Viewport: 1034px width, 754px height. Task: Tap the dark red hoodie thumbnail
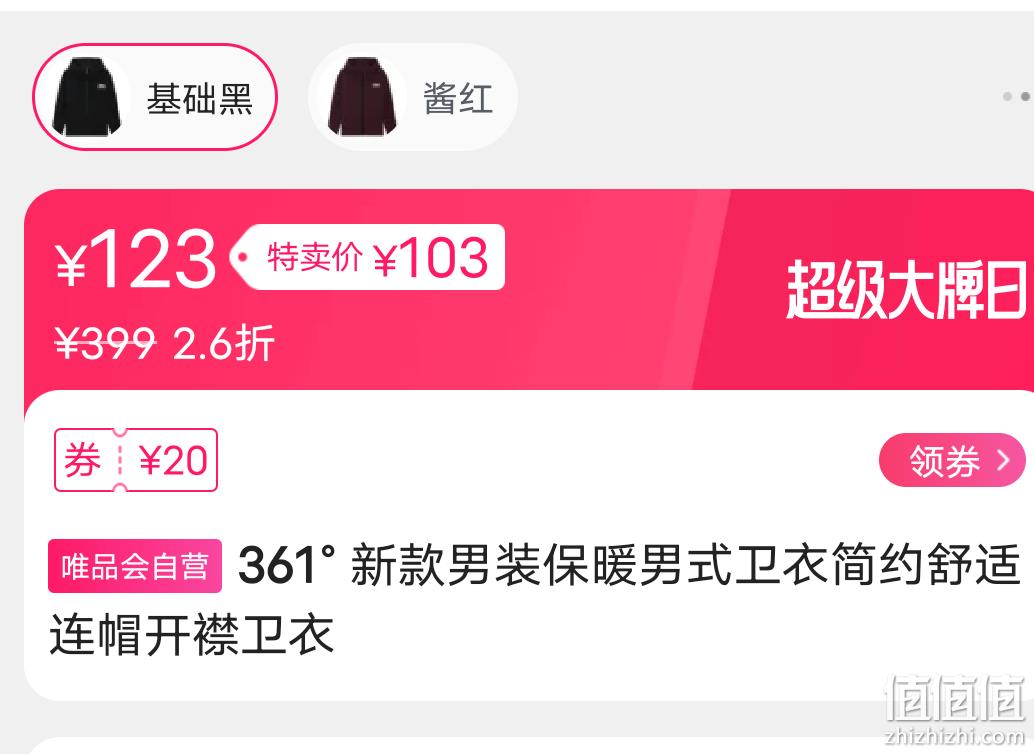click(363, 97)
